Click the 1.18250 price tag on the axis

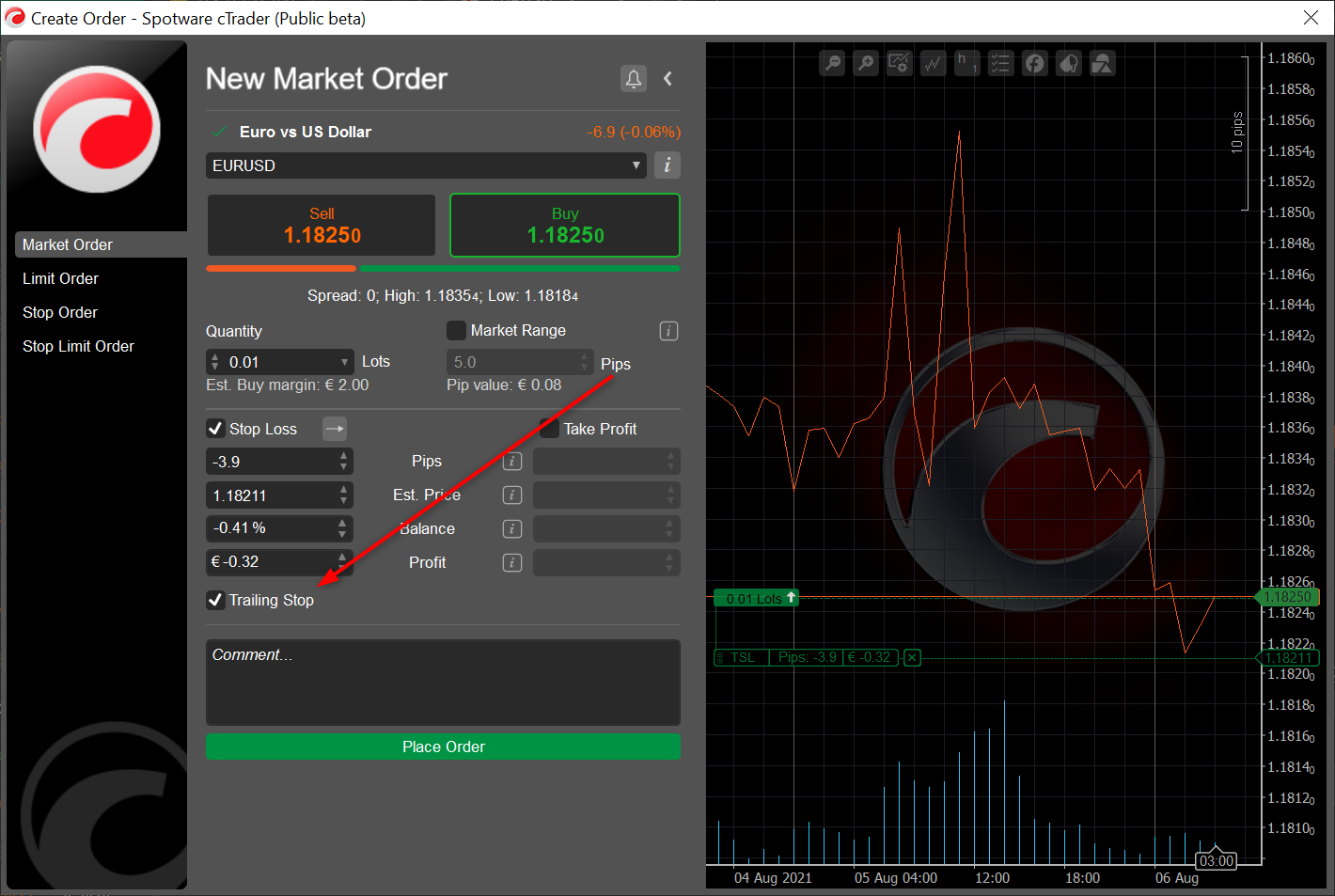(1288, 597)
